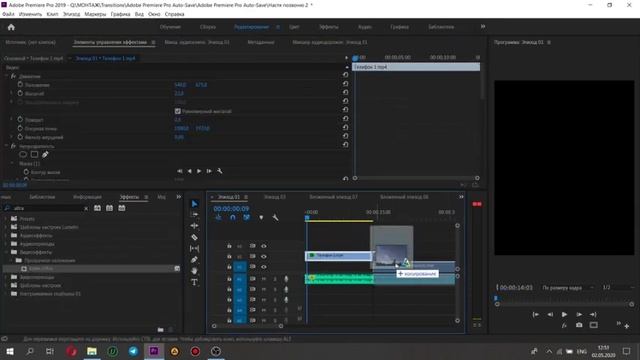Click the timeline horizontal zoom bar
Viewport: 640px width, 360px height.
(247, 326)
